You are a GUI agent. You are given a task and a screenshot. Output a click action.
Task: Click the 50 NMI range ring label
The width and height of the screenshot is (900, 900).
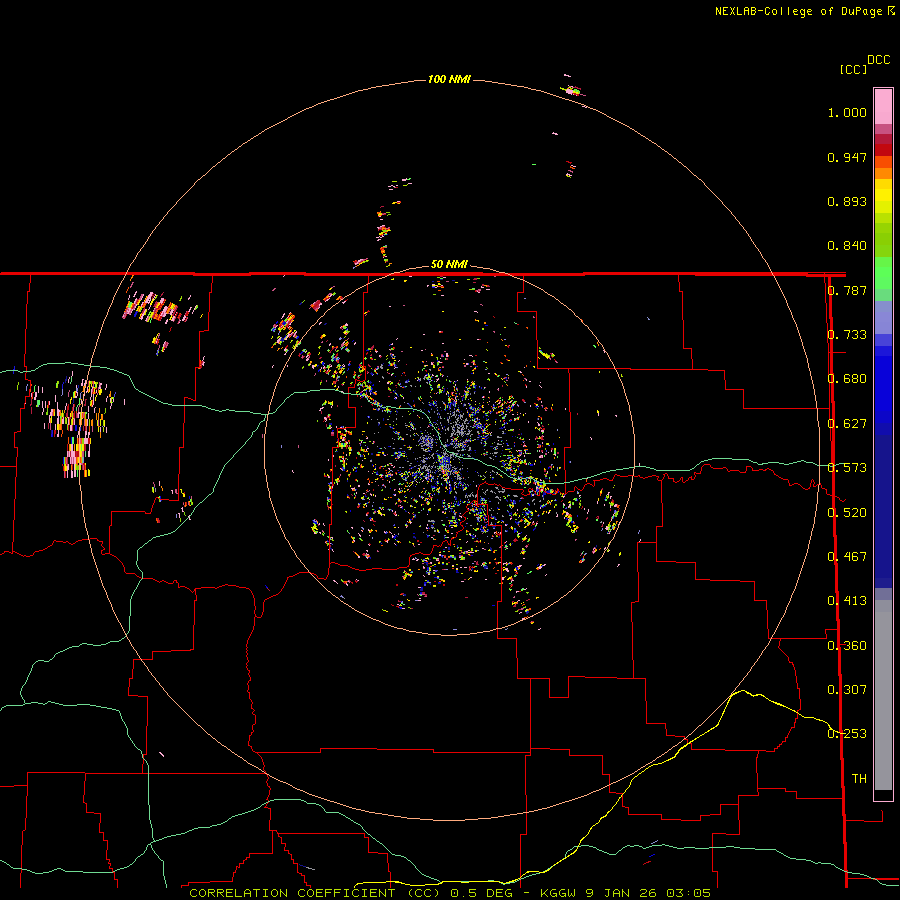pyautogui.click(x=449, y=264)
